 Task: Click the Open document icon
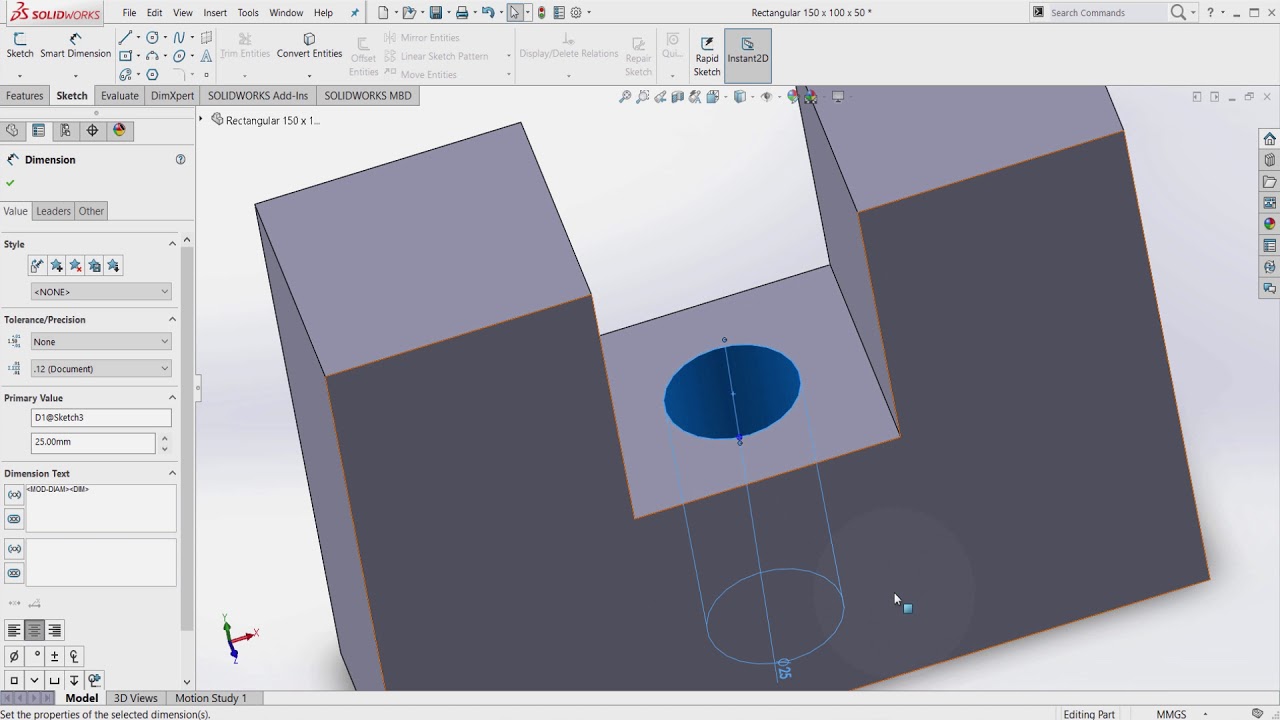(x=408, y=13)
